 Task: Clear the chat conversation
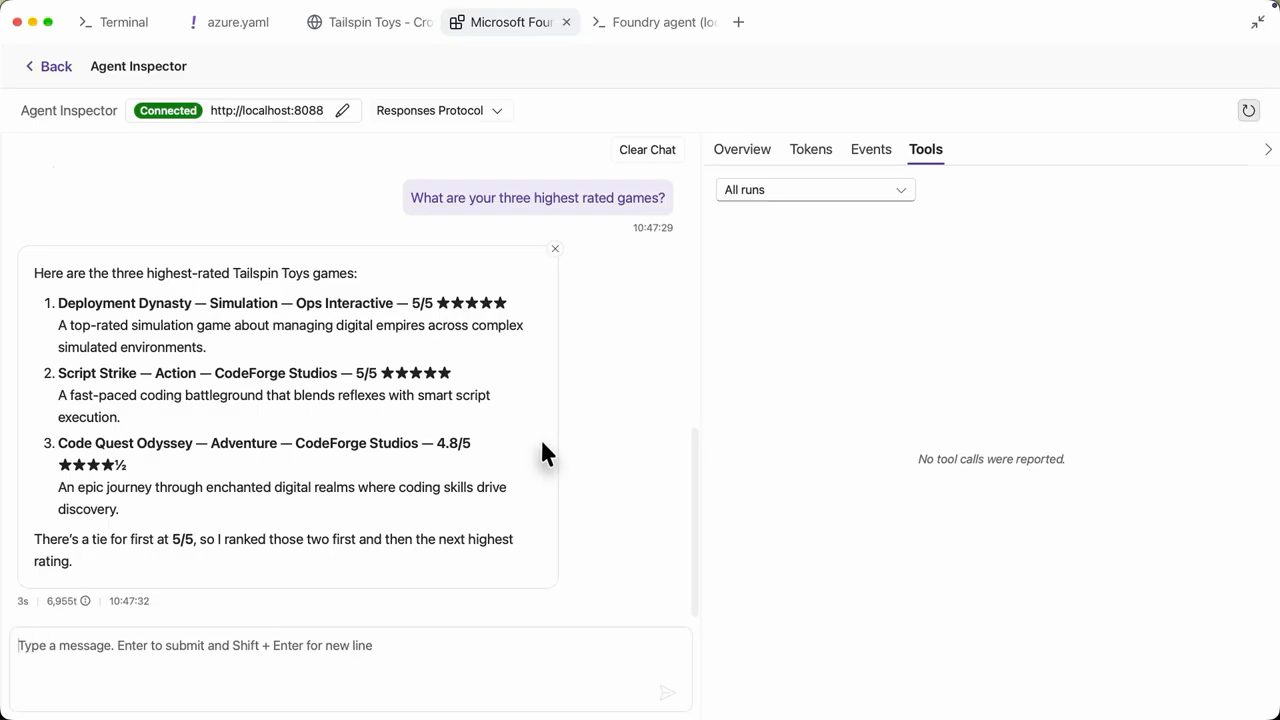647,150
